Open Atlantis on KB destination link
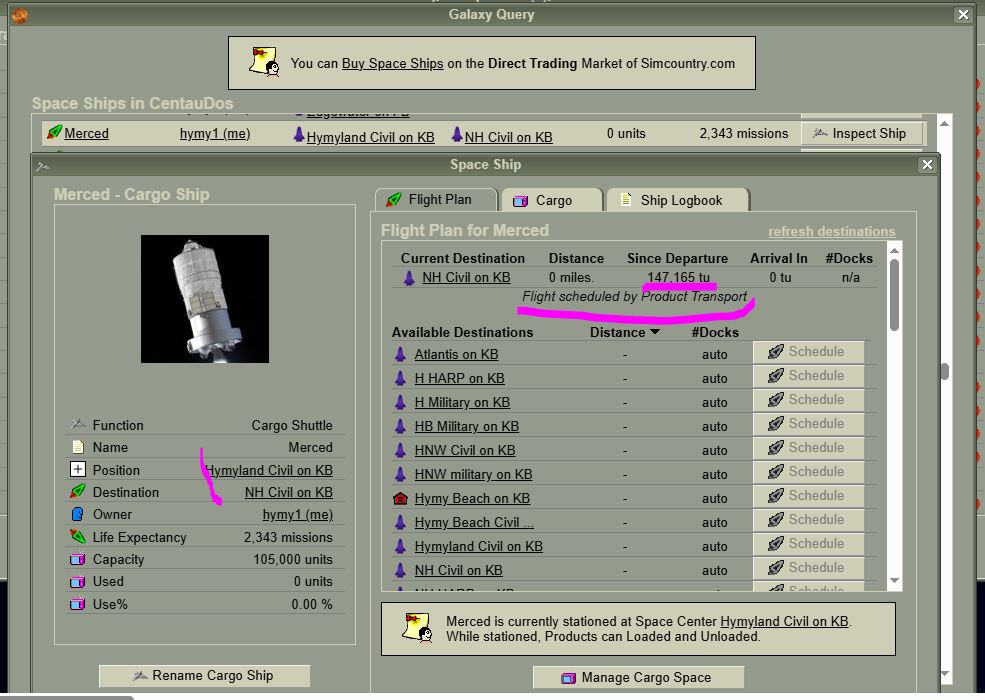 [456, 354]
